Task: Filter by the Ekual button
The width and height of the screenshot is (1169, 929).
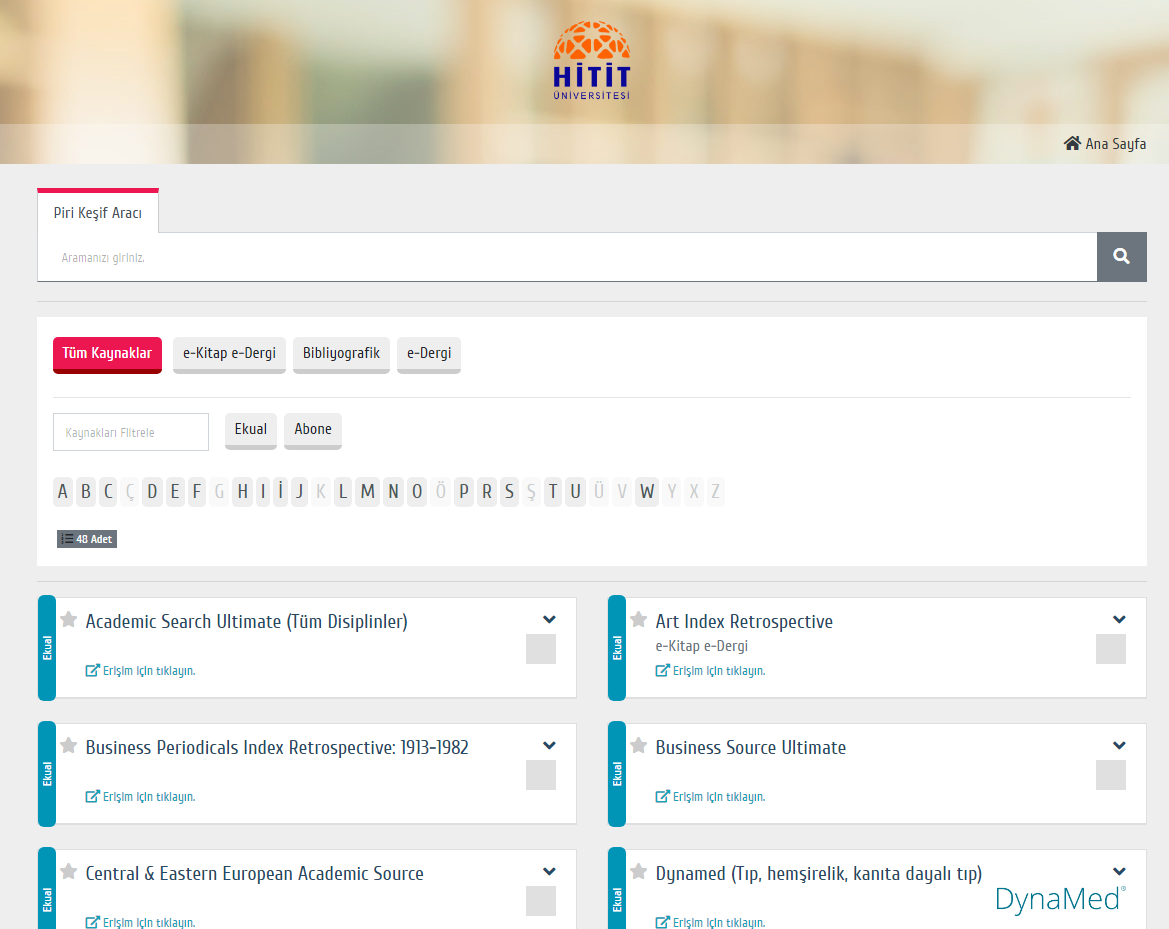Action: pyautogui.click(x=250, y=430)
